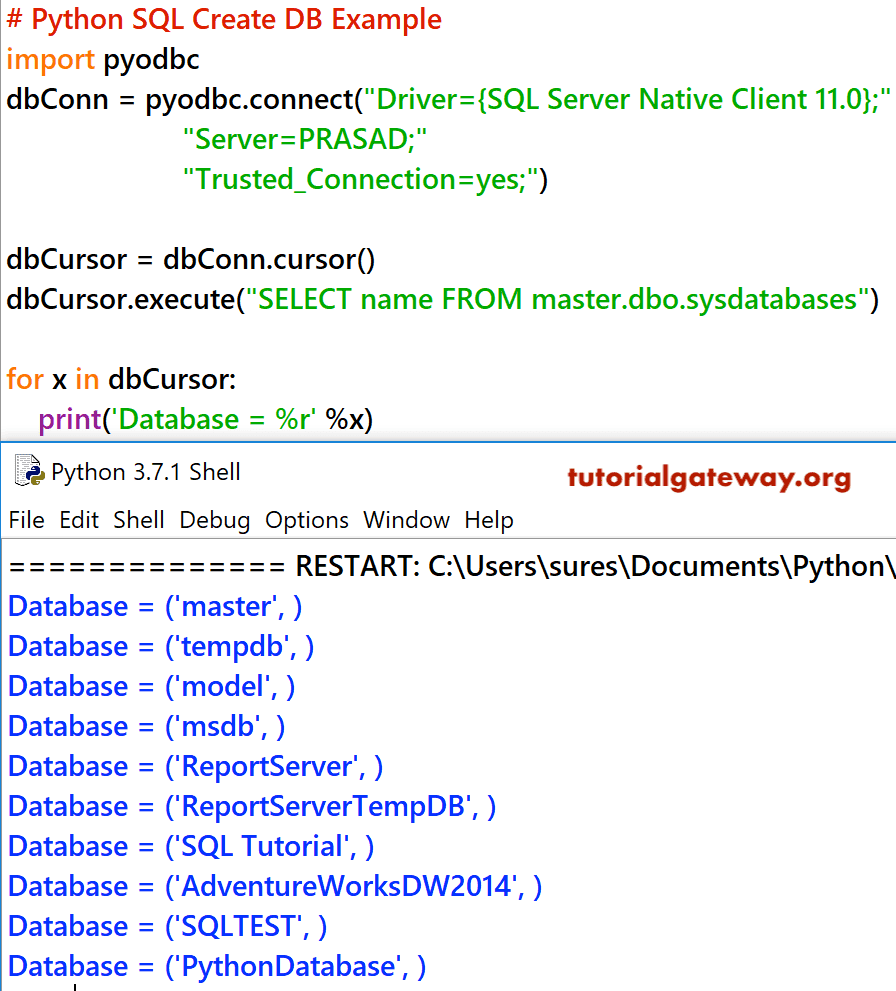The height and width of the screenshot is (991, 896).
Task: Open the Window menu
Action: click(406, 520)
